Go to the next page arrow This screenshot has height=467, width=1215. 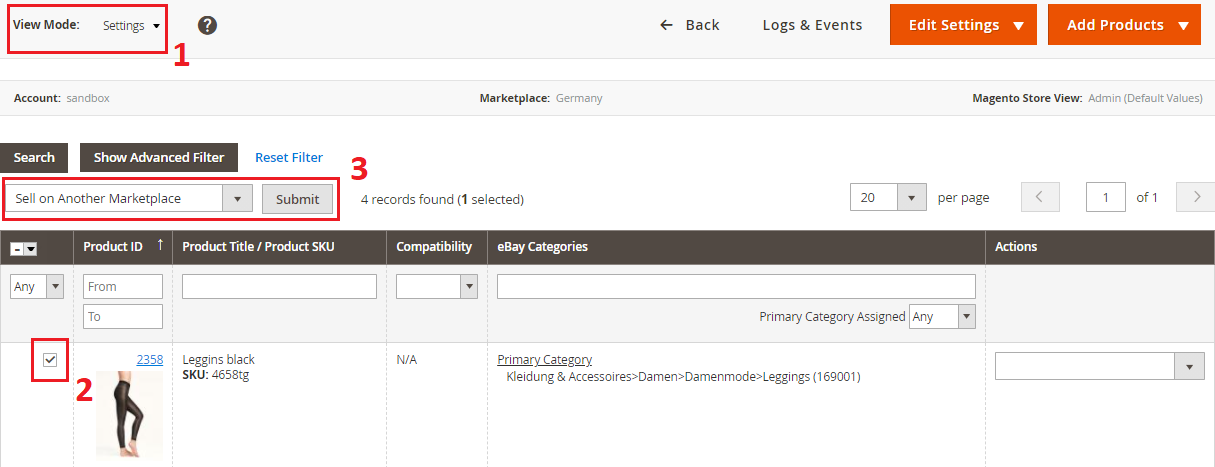1196,198
